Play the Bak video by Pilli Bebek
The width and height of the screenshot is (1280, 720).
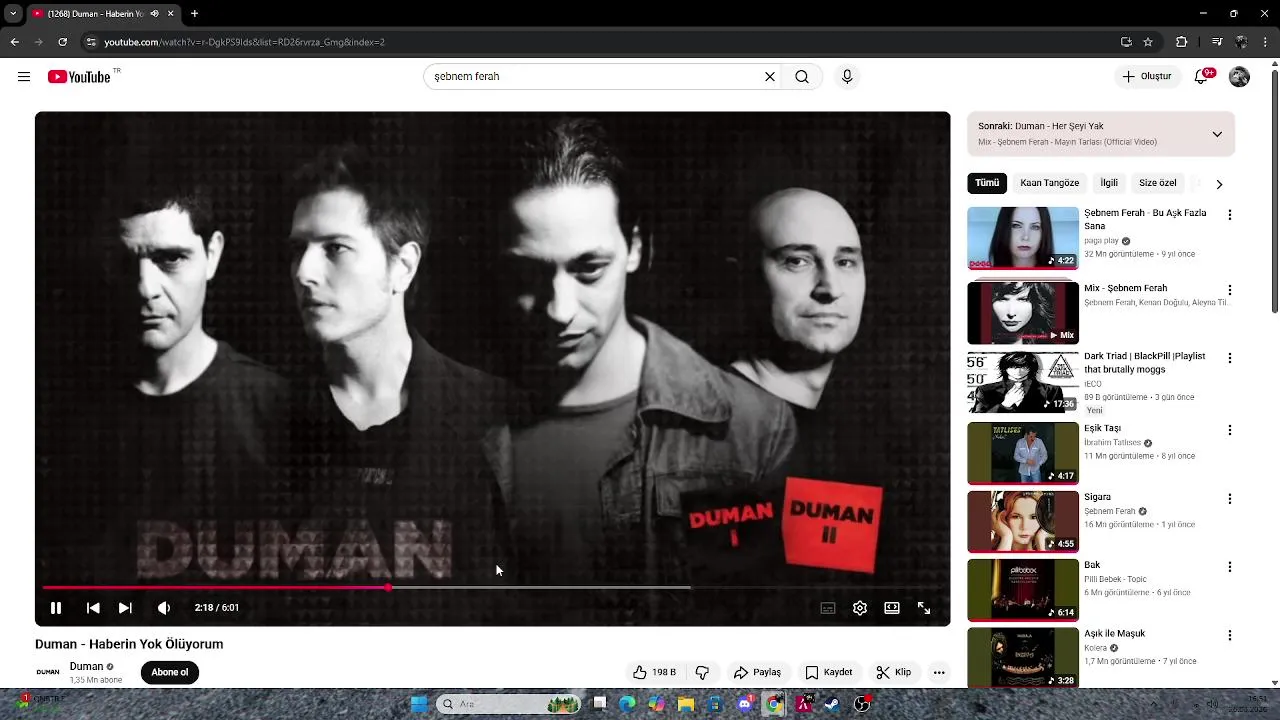click(x=1023, y=590)
